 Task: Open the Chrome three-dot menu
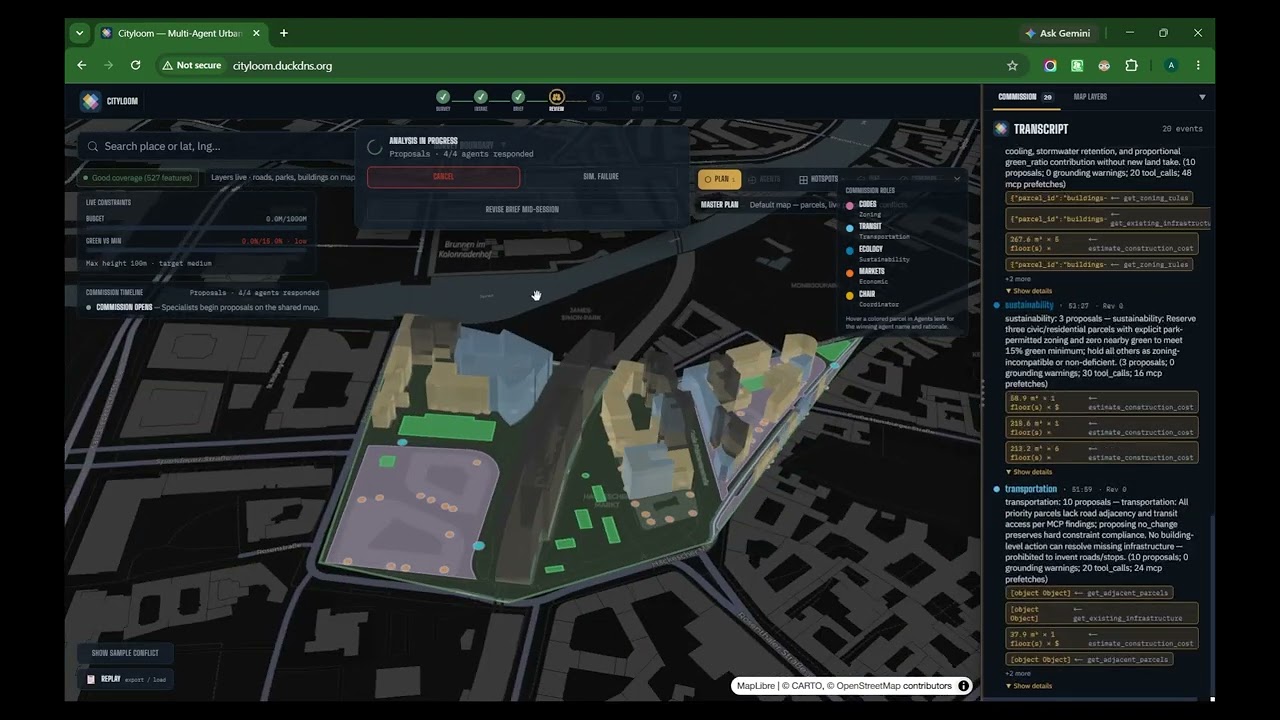coord(1198,65)
